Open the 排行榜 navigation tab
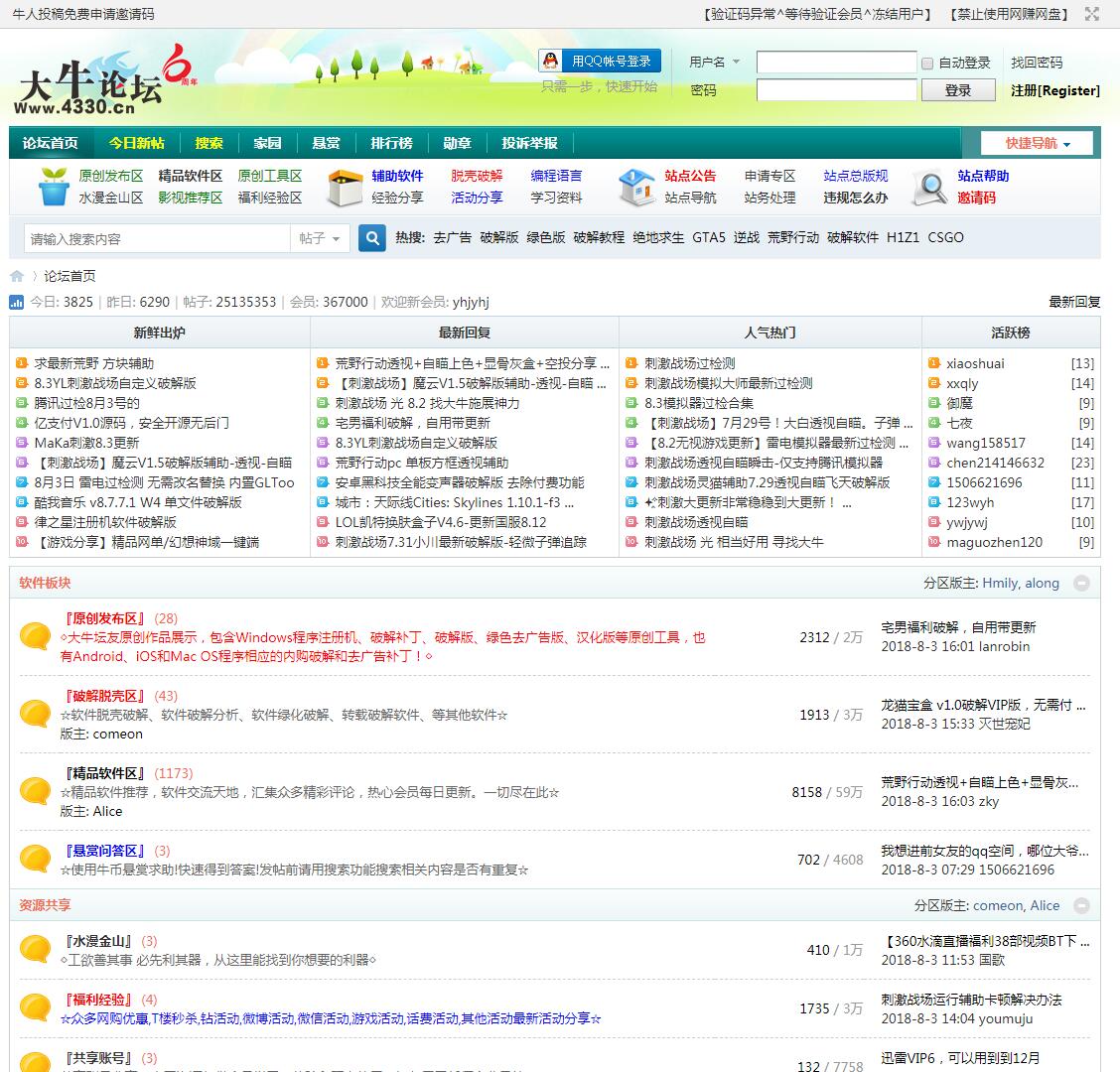Viewport: 1120px width, 1072px height. click(391, 143)
